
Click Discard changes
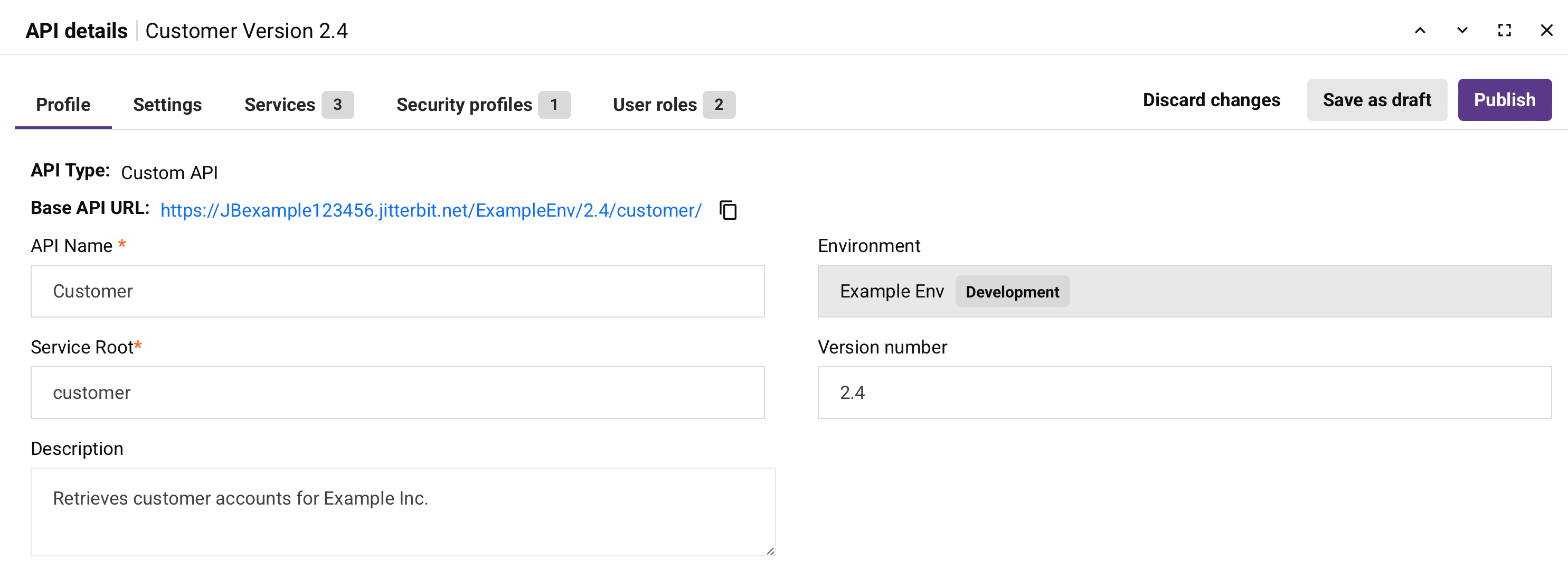pos(1211,100)
